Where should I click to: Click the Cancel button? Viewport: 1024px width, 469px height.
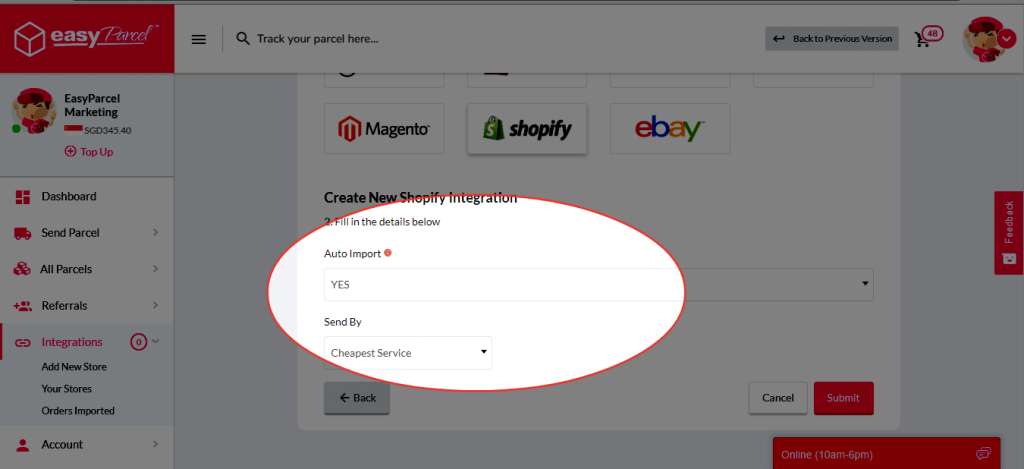tap(778, 398)
